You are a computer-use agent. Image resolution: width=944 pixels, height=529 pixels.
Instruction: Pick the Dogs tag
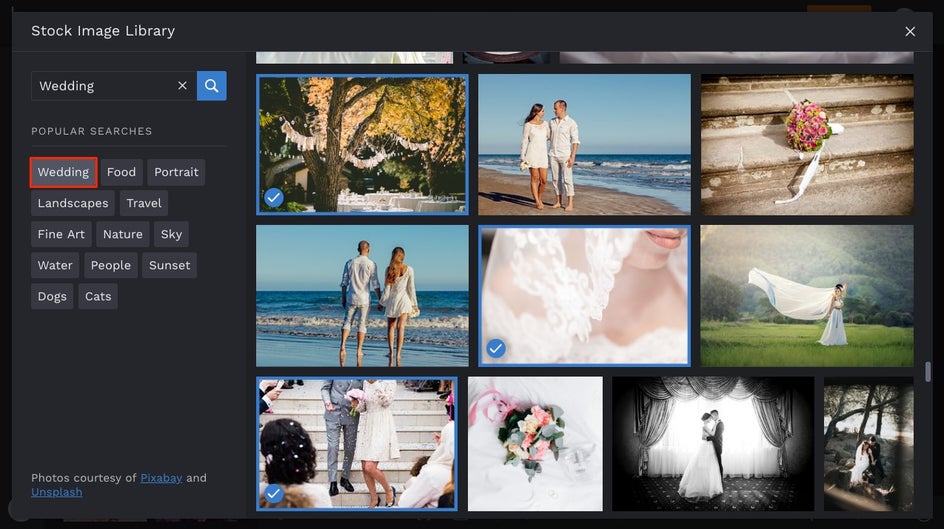[52, 297]
